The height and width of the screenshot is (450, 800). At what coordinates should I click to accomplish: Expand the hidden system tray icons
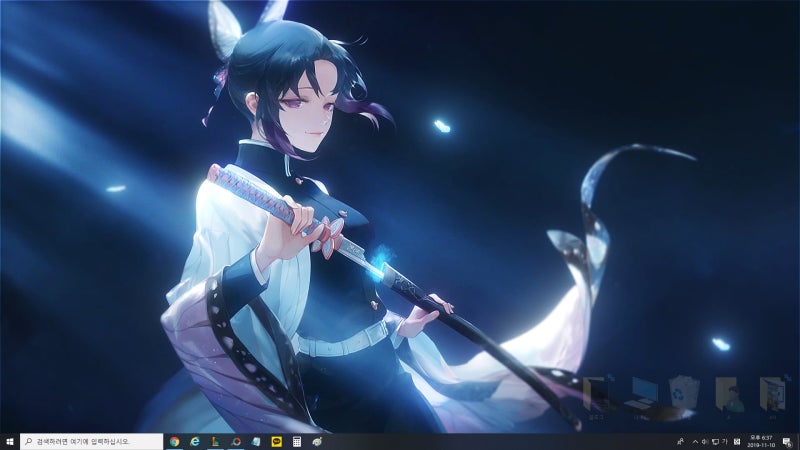[695, 442]
